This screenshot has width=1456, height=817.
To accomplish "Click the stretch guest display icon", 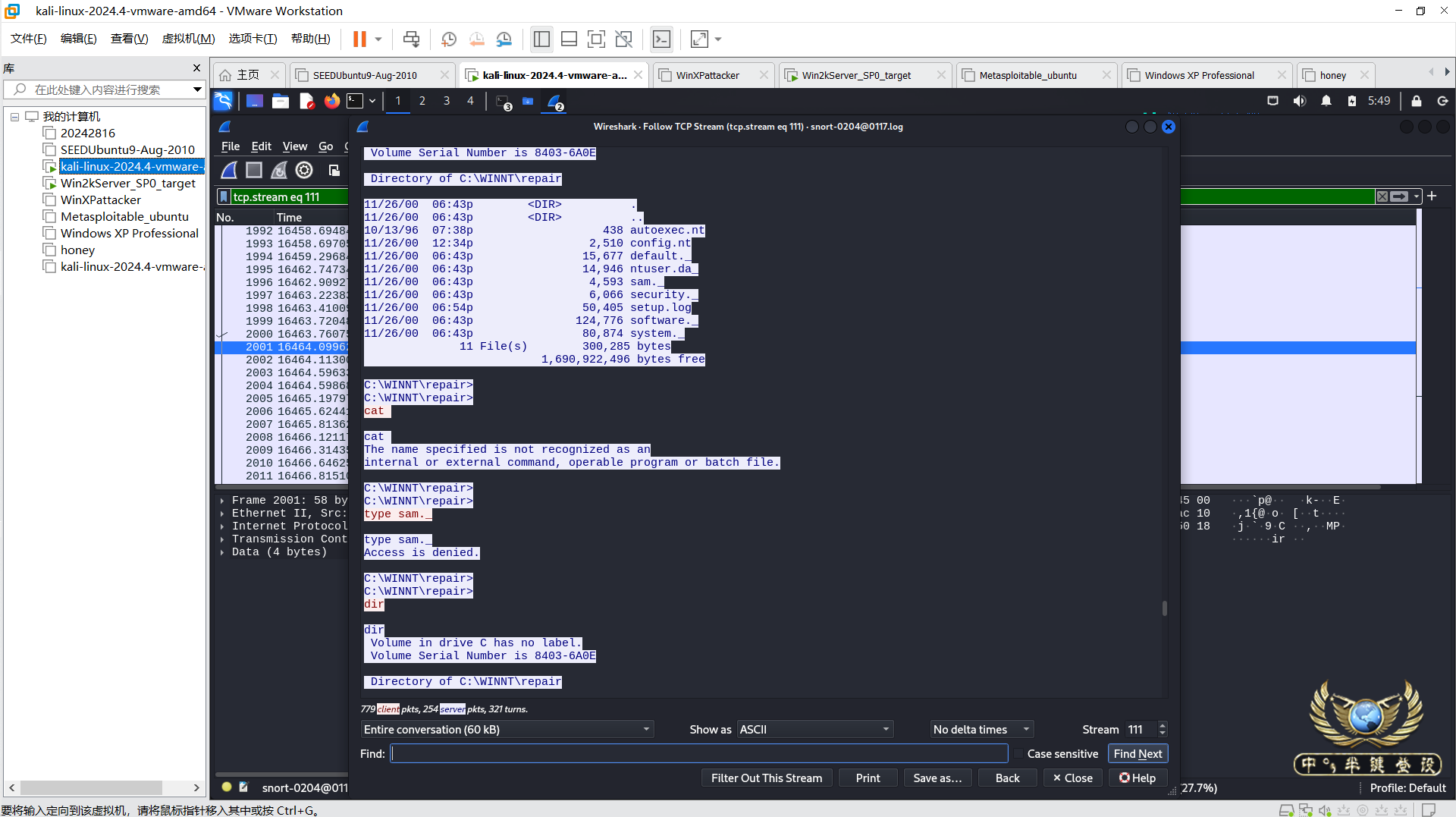I will [x=699, y=39].
